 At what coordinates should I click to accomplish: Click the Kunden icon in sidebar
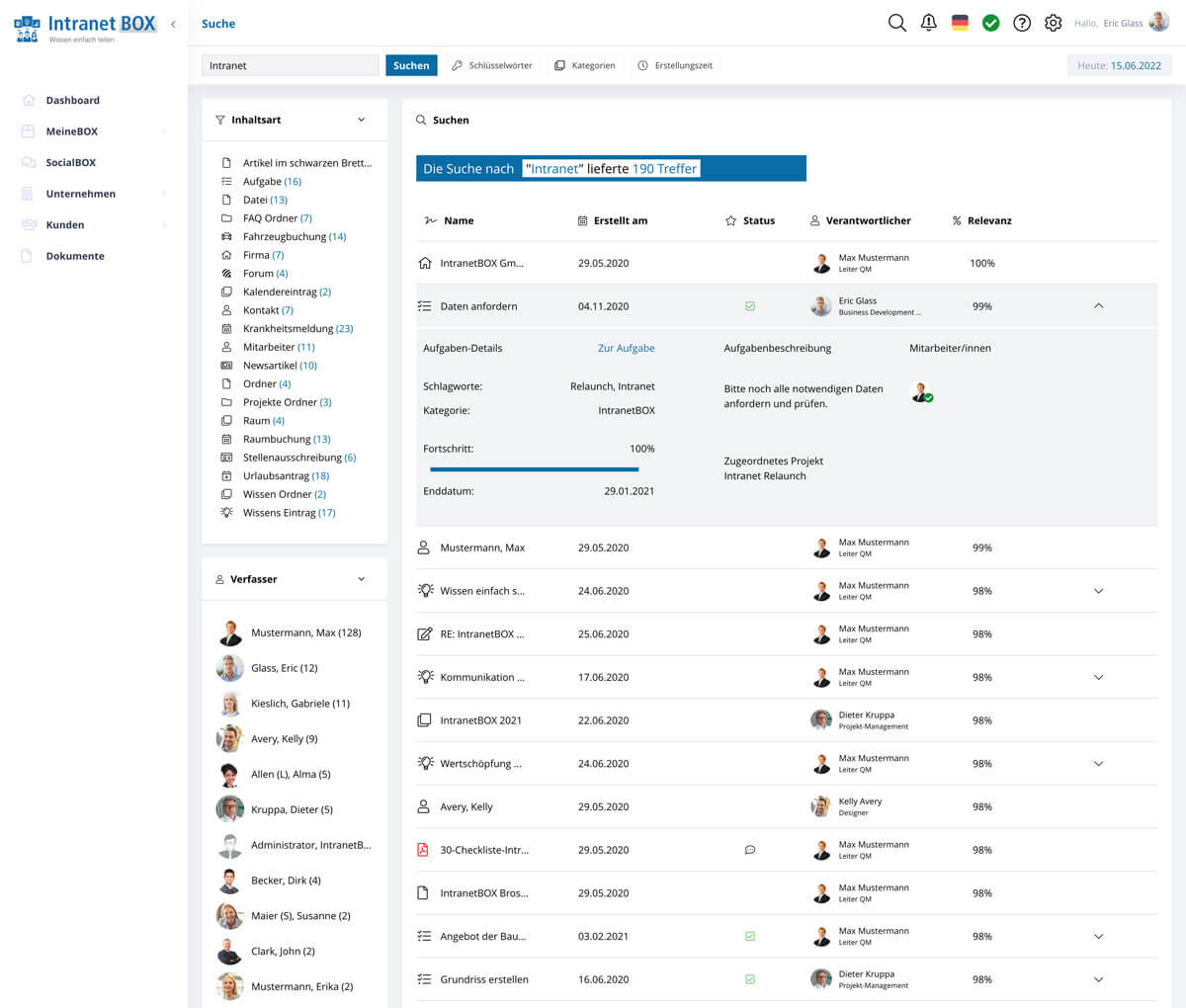pyautogui.click(x=28, y=224)
